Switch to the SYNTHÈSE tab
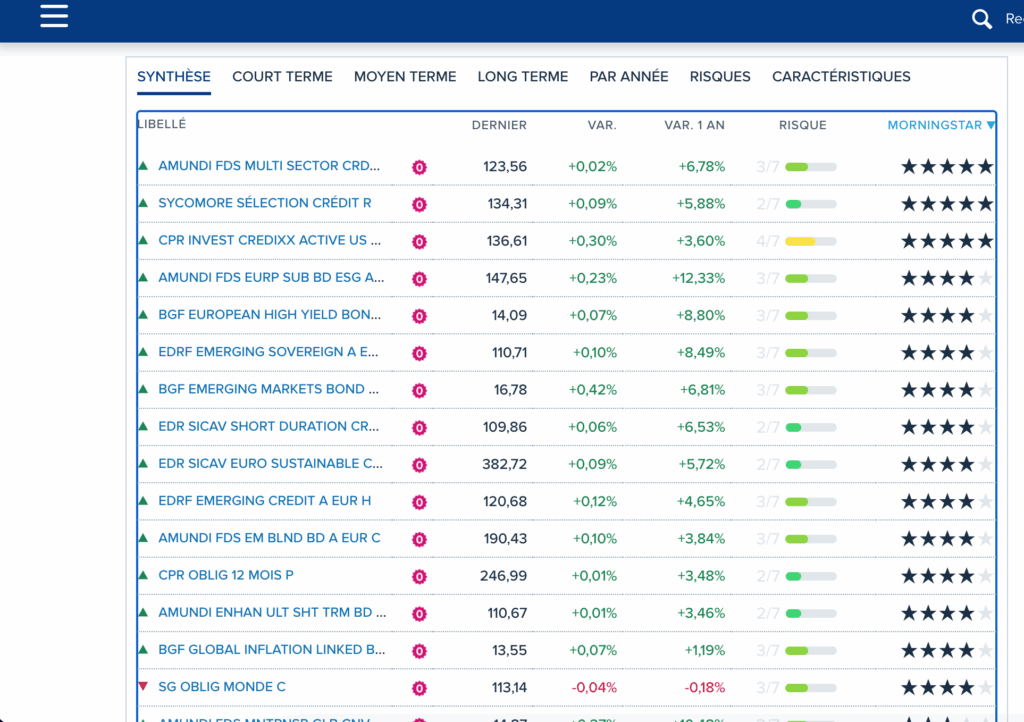 pyautogui.click(x=174, y=76)
